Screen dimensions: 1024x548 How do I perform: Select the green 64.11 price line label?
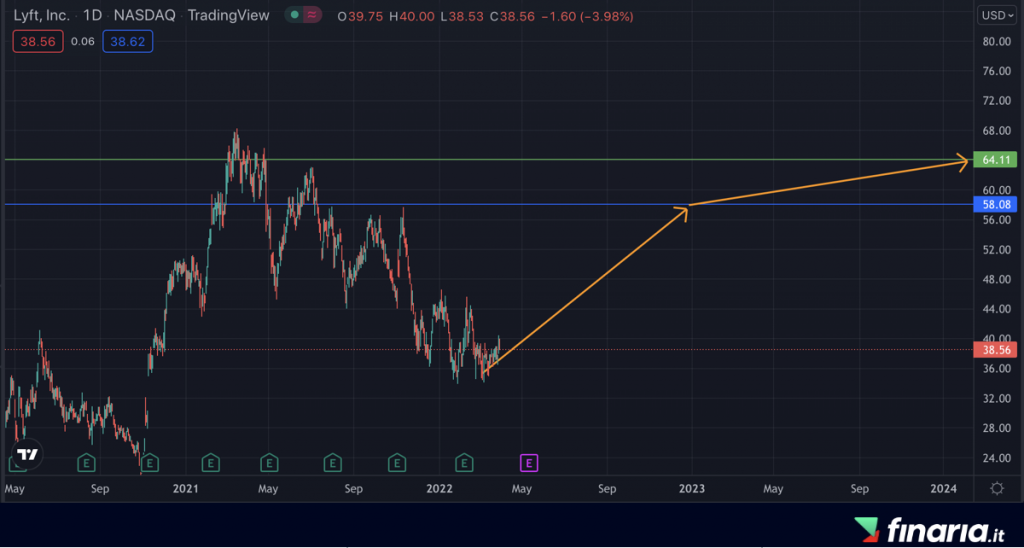[x=995, y=159]
